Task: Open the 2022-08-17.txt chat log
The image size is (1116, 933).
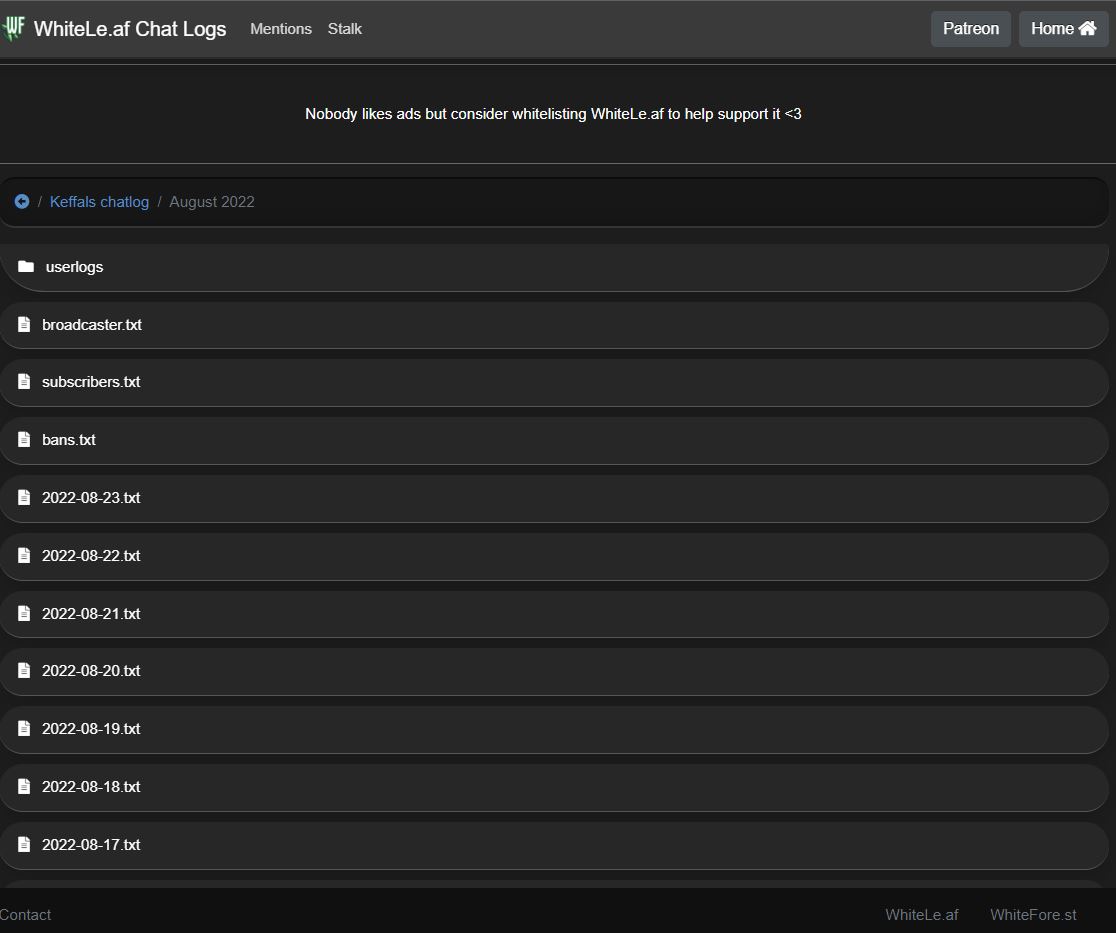Action: coord(554,845)
